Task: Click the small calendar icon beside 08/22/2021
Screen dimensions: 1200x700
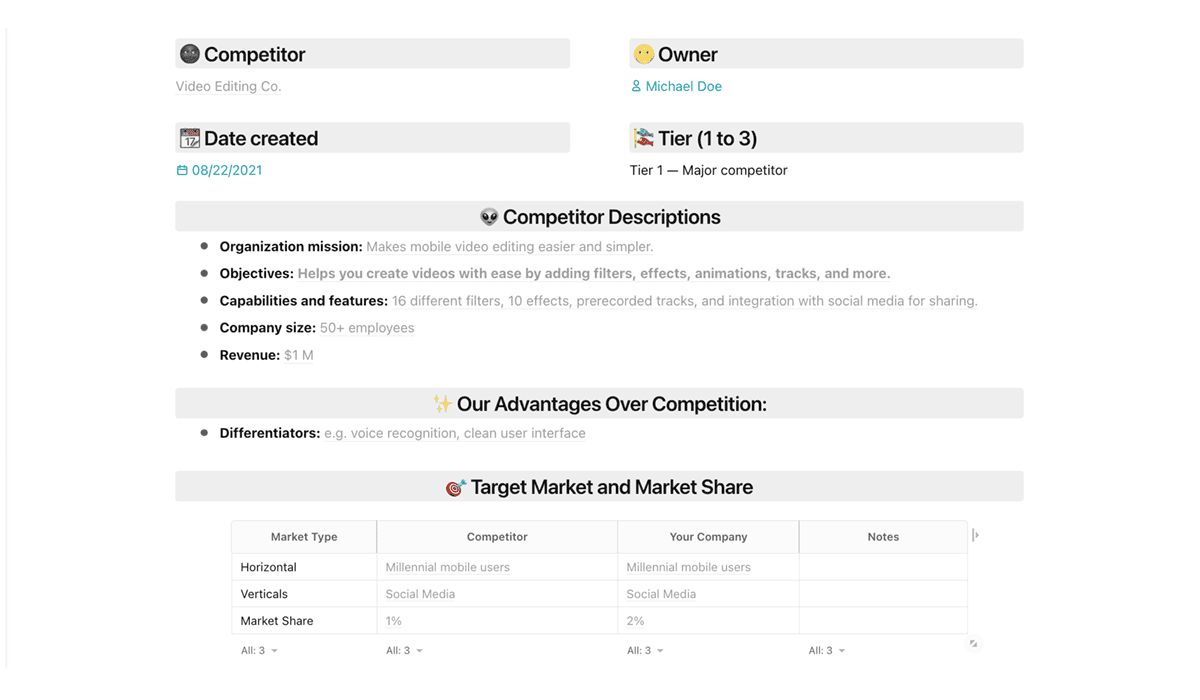Action: (182, 170)
